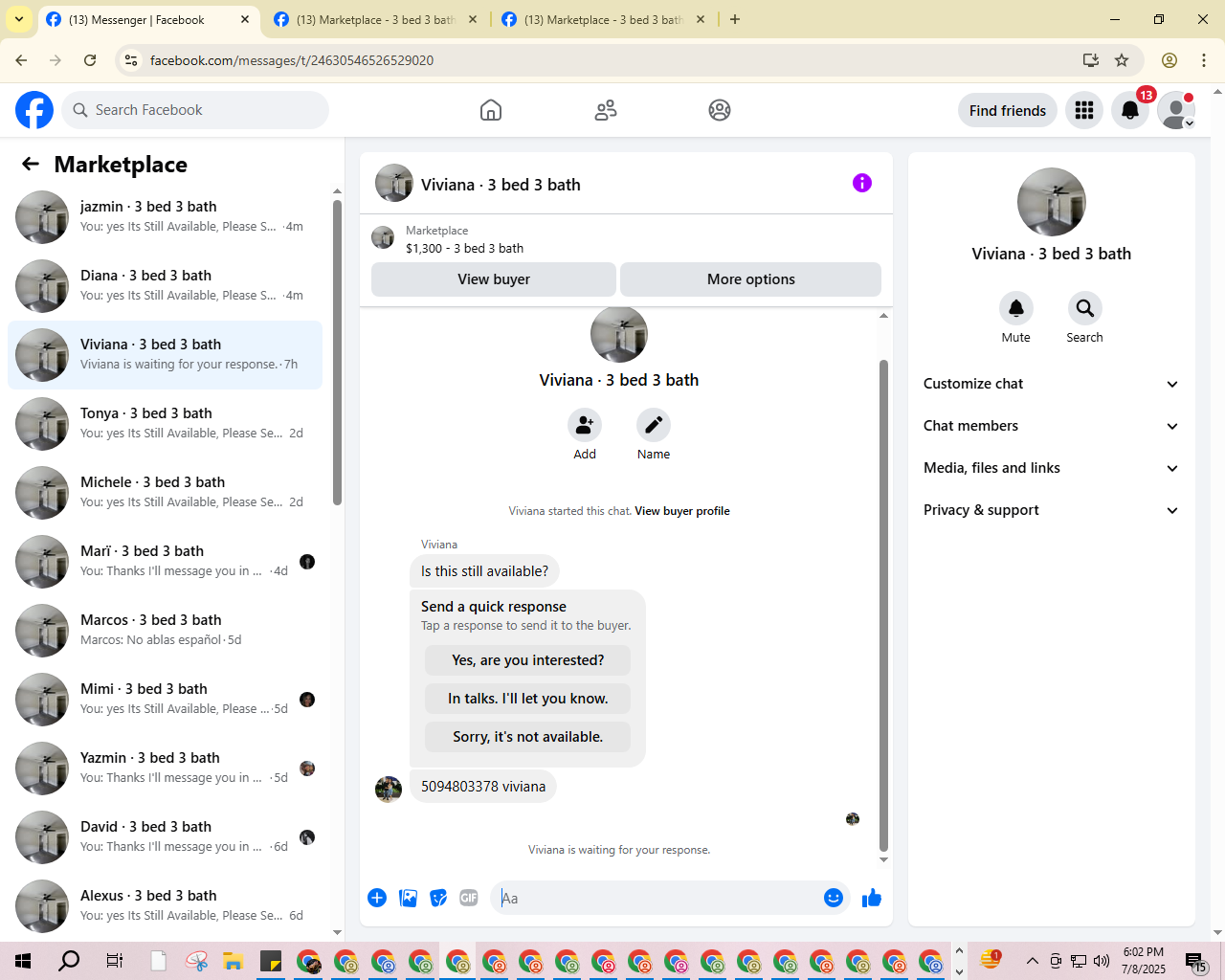Open conversation information purple icon
The width and height of the screenshot is (1225, 980).
pyautogui.click(x=862, y=183)
